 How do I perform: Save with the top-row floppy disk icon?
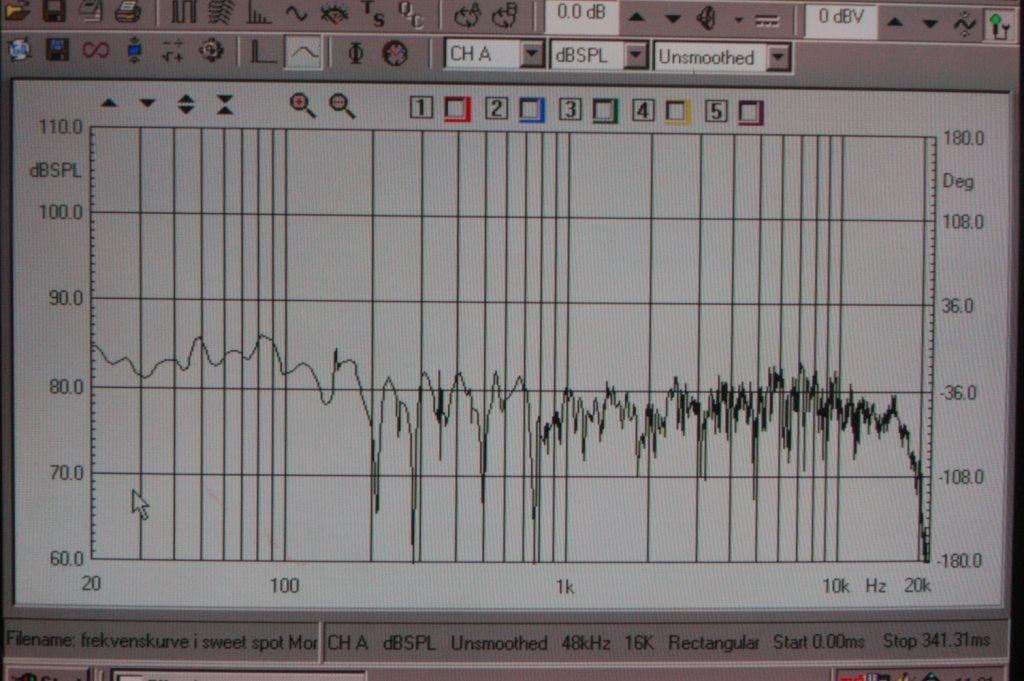coord(54,10)
